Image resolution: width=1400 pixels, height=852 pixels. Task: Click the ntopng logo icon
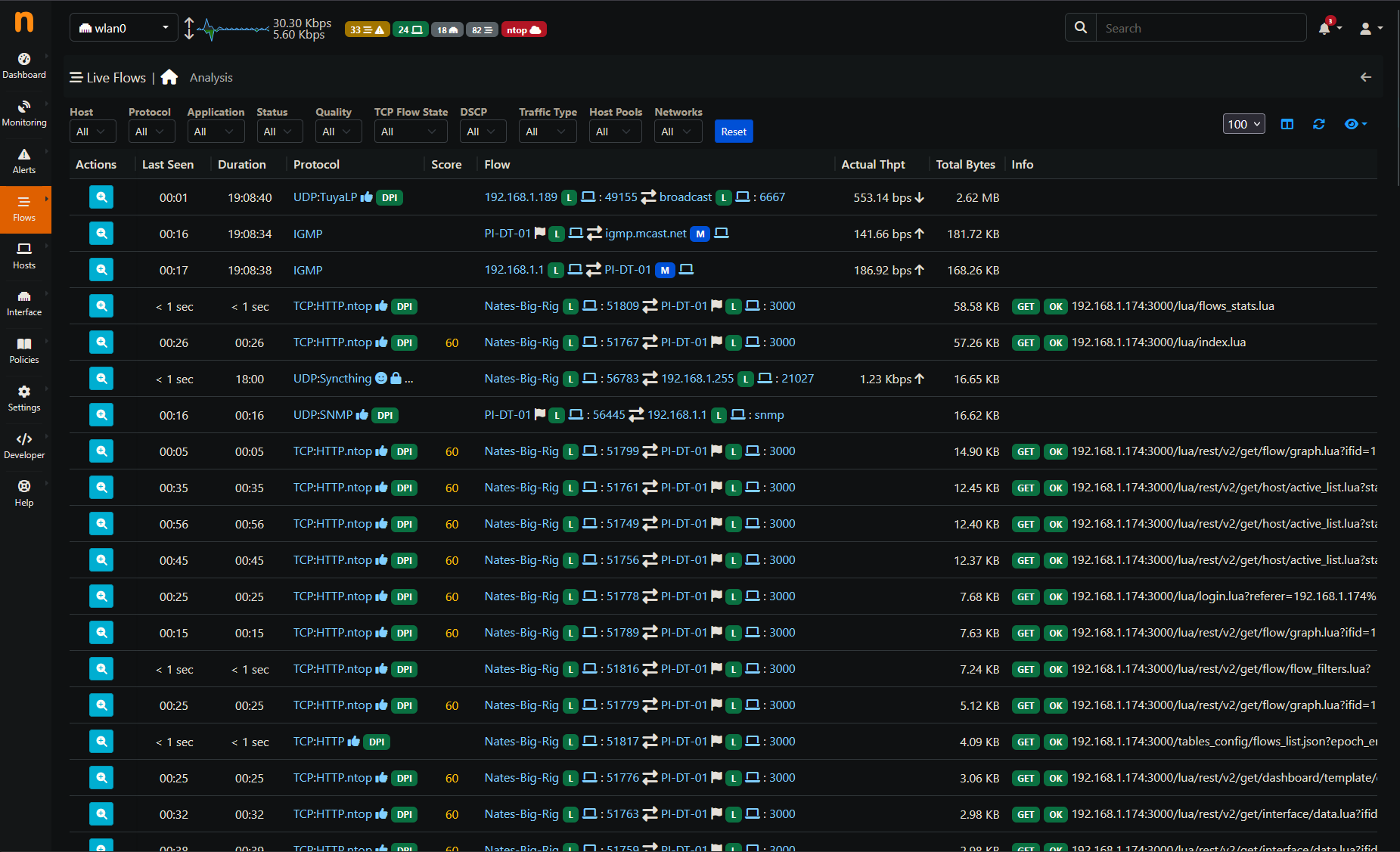[24, 21]
